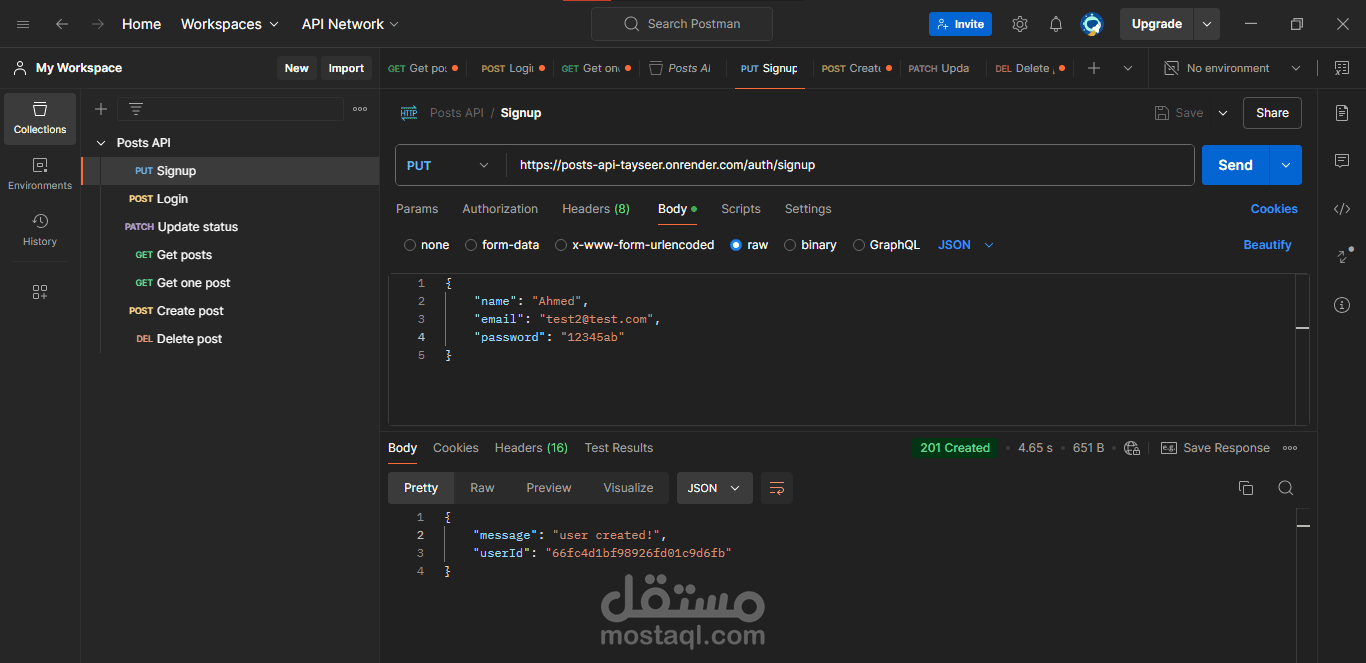The width and height of the screenshot is (1366, 663).
Task: Toggle the wrap lines icon in response
Action: point(777,488)
